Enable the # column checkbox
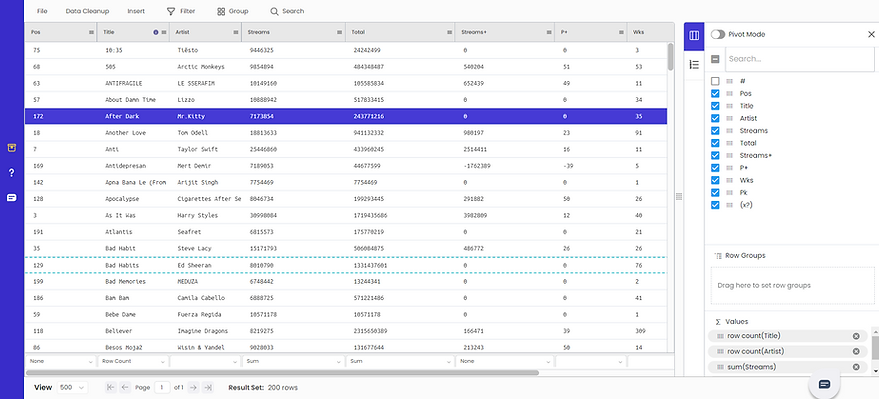The image size is (879, 399). point(715,81)
